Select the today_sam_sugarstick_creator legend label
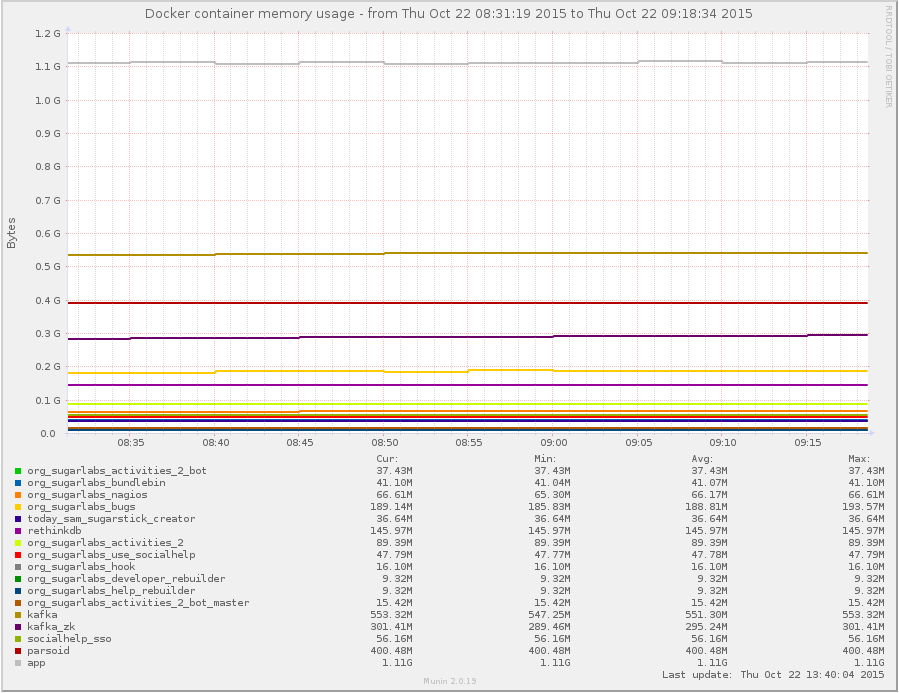This screenshot has height=693, width=899. 111,519
